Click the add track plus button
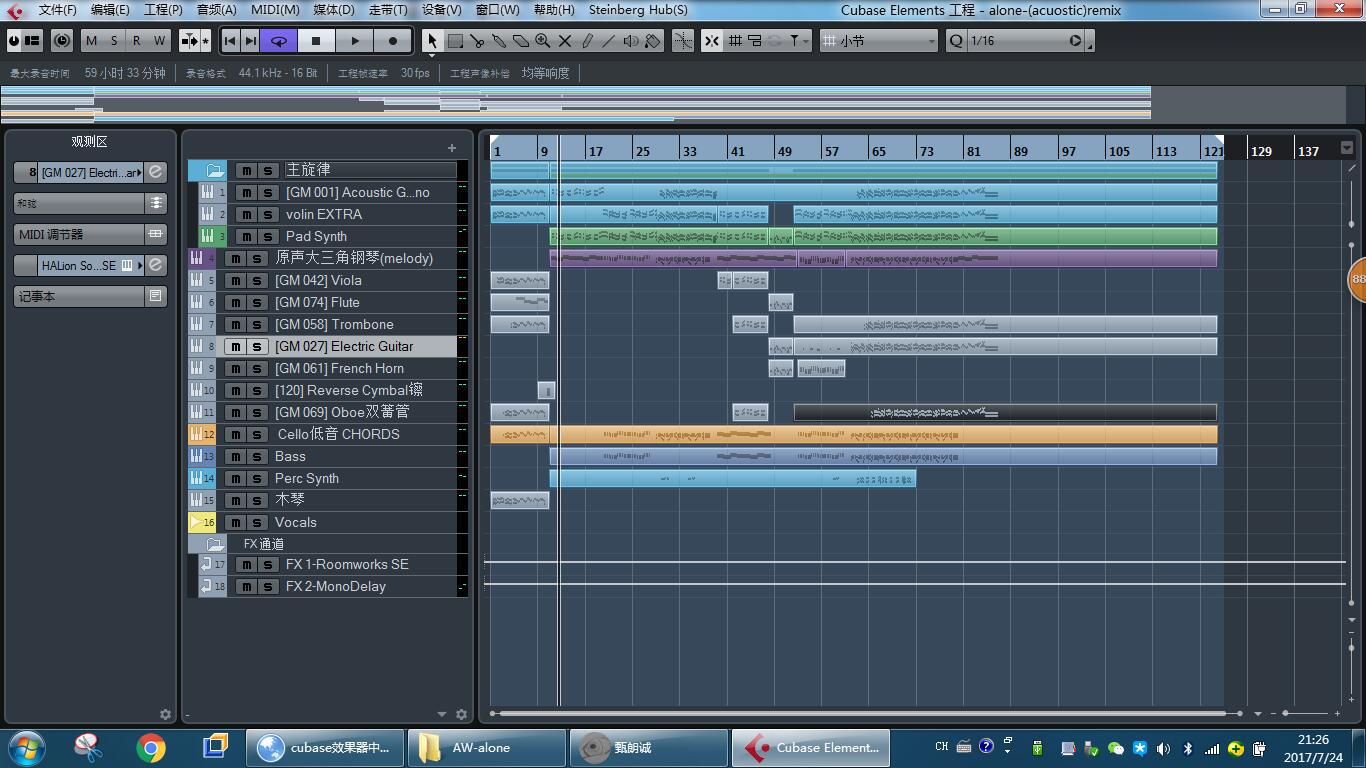Image resolution: width=1366 pixels, height=768 pixels. (451, 148)
